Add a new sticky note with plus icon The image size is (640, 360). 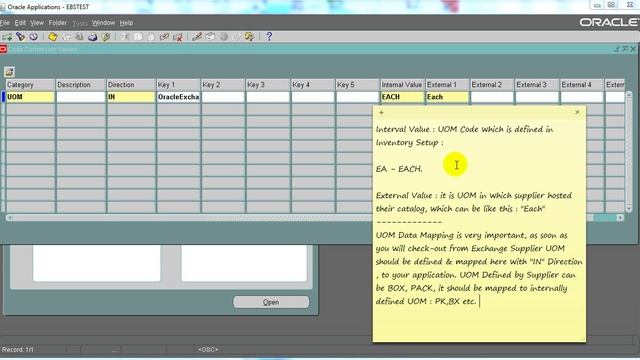coord(381,112)
